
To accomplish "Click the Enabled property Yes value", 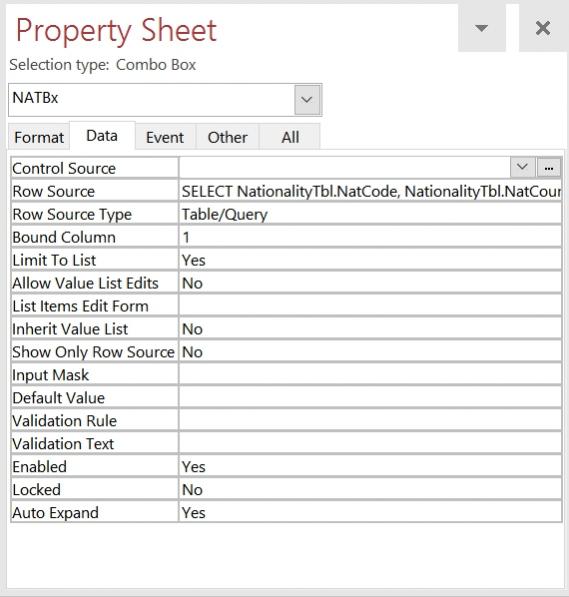I will tap(370, 467).
